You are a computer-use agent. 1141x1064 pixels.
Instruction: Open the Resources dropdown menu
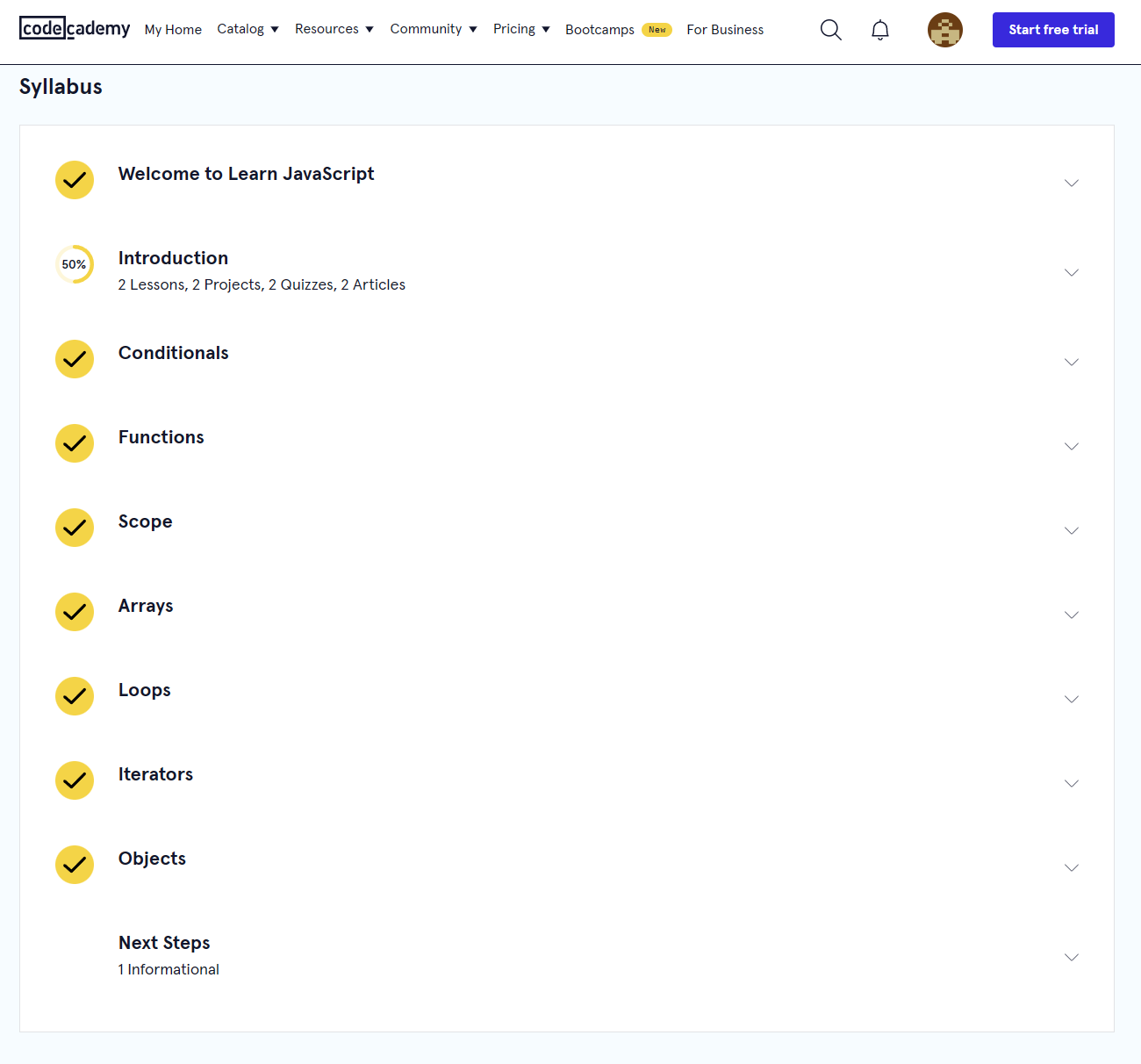tap(334, 29)
